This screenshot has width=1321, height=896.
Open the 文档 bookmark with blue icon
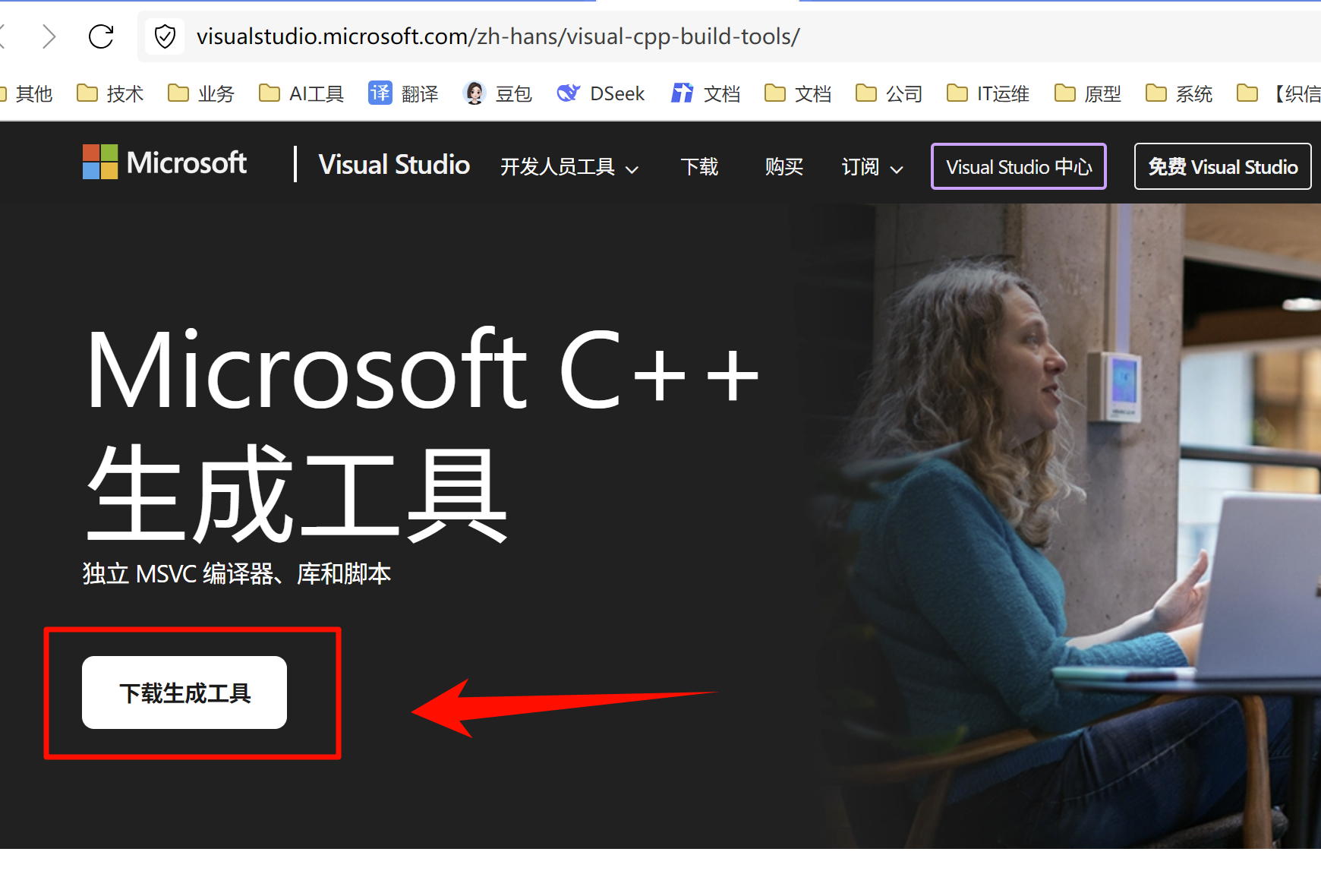pos(705,93)
